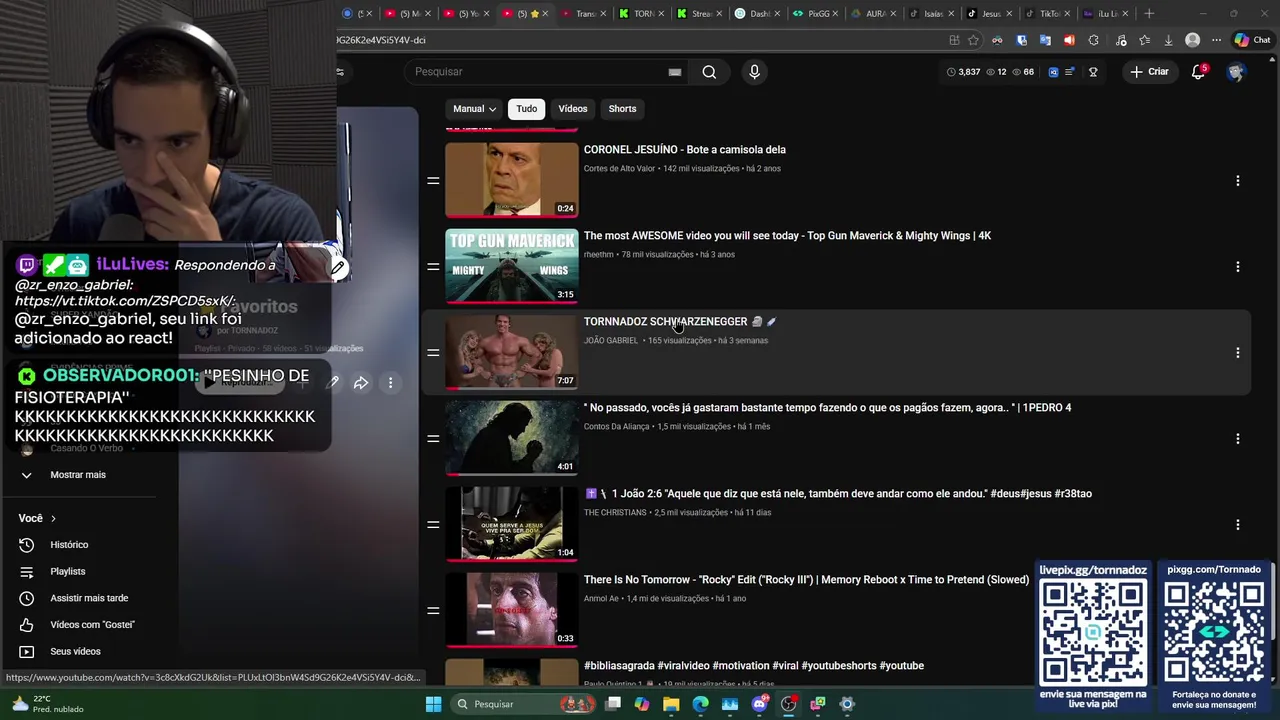Select the Tudo filter chip
The image size is (1280, 720).
point(527,109)
